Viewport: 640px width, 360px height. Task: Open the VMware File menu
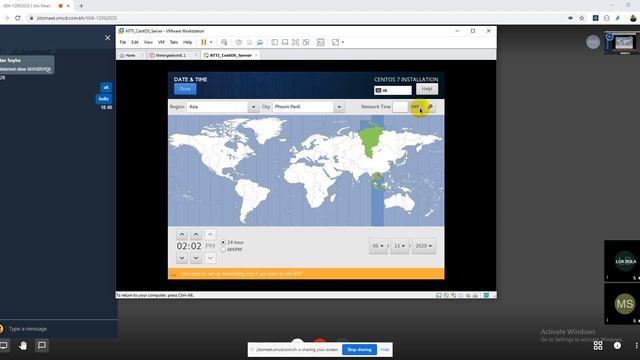click(123, 42)
